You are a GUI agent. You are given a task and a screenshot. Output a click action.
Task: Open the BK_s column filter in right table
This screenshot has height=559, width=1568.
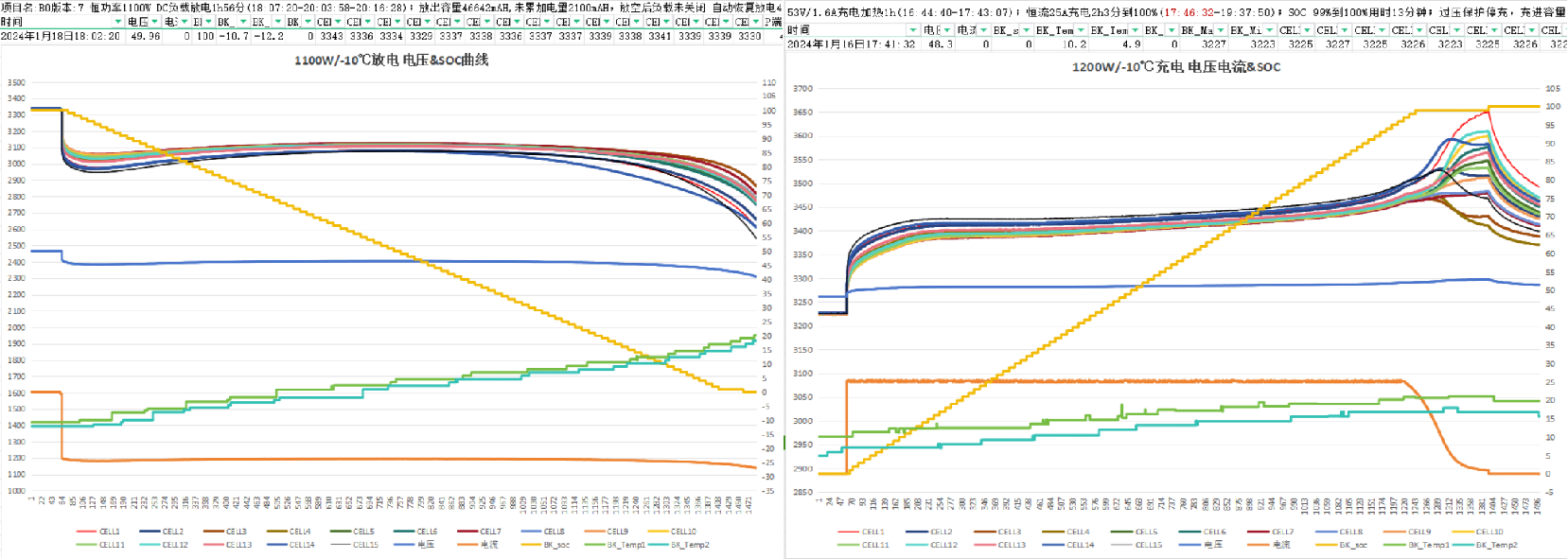pyautogui.click(x=1027, y=30)
